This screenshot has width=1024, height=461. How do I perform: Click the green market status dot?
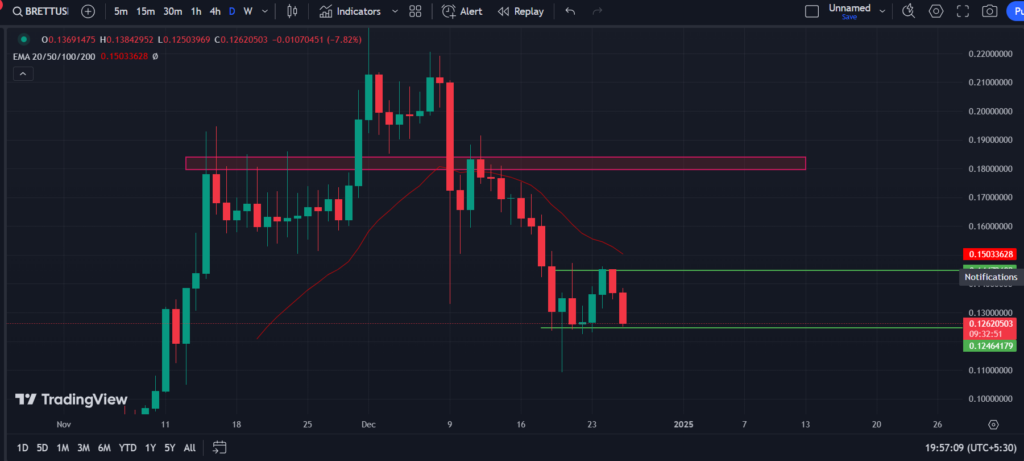click(x=24, y=39)
